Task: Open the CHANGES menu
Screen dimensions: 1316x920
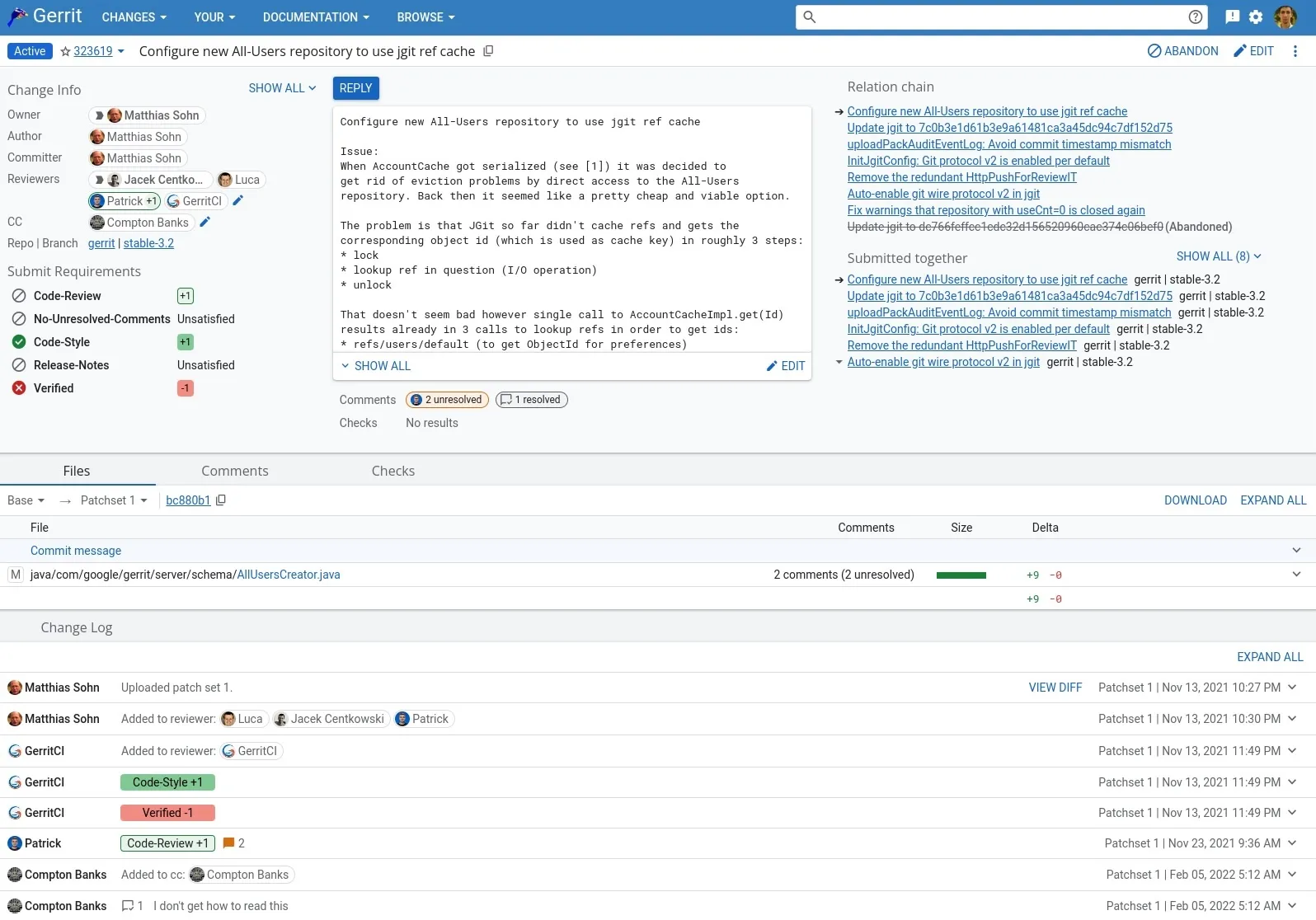Action: 134,16
